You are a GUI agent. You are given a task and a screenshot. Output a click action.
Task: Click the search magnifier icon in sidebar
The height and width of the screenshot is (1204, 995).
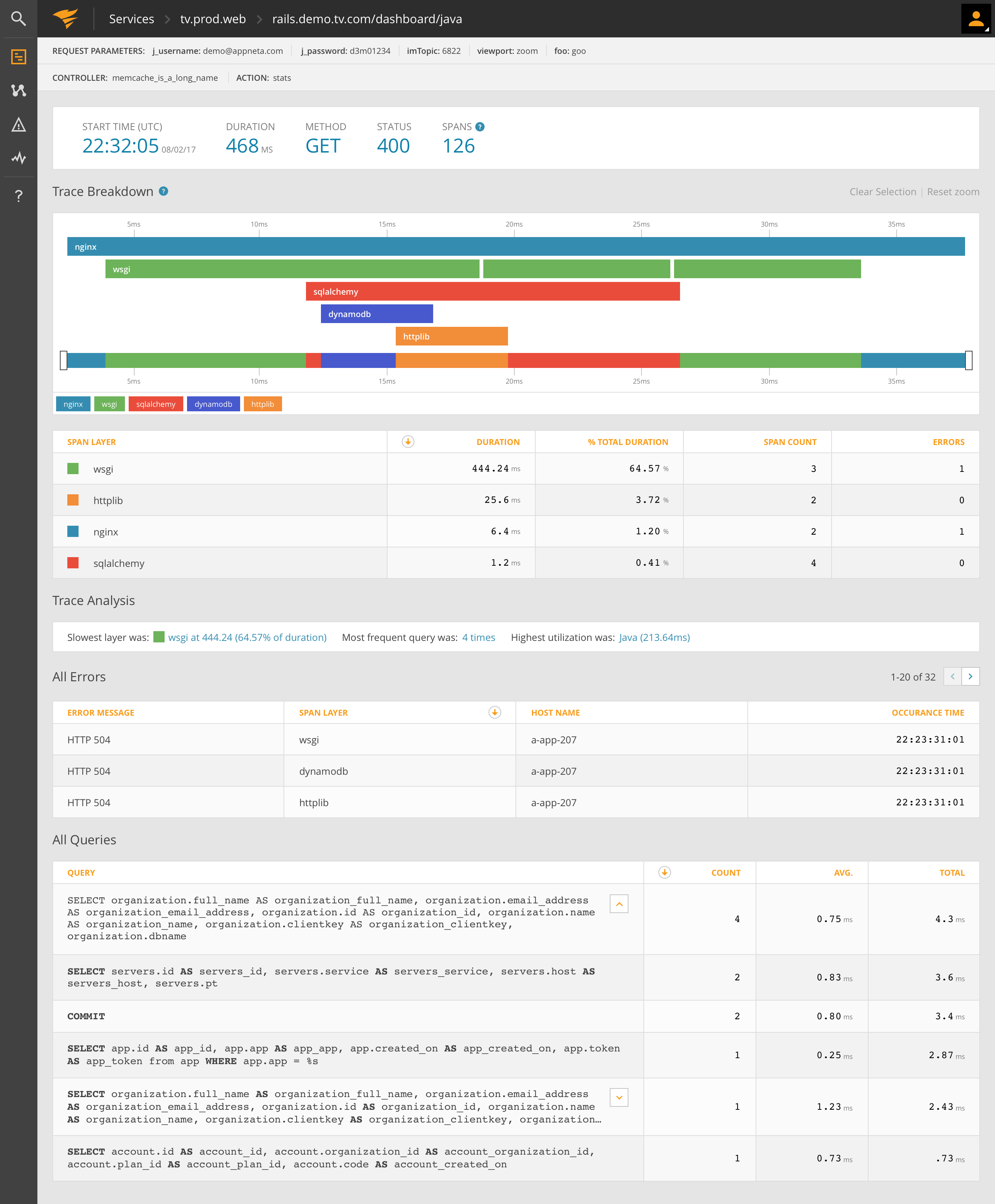18,18
